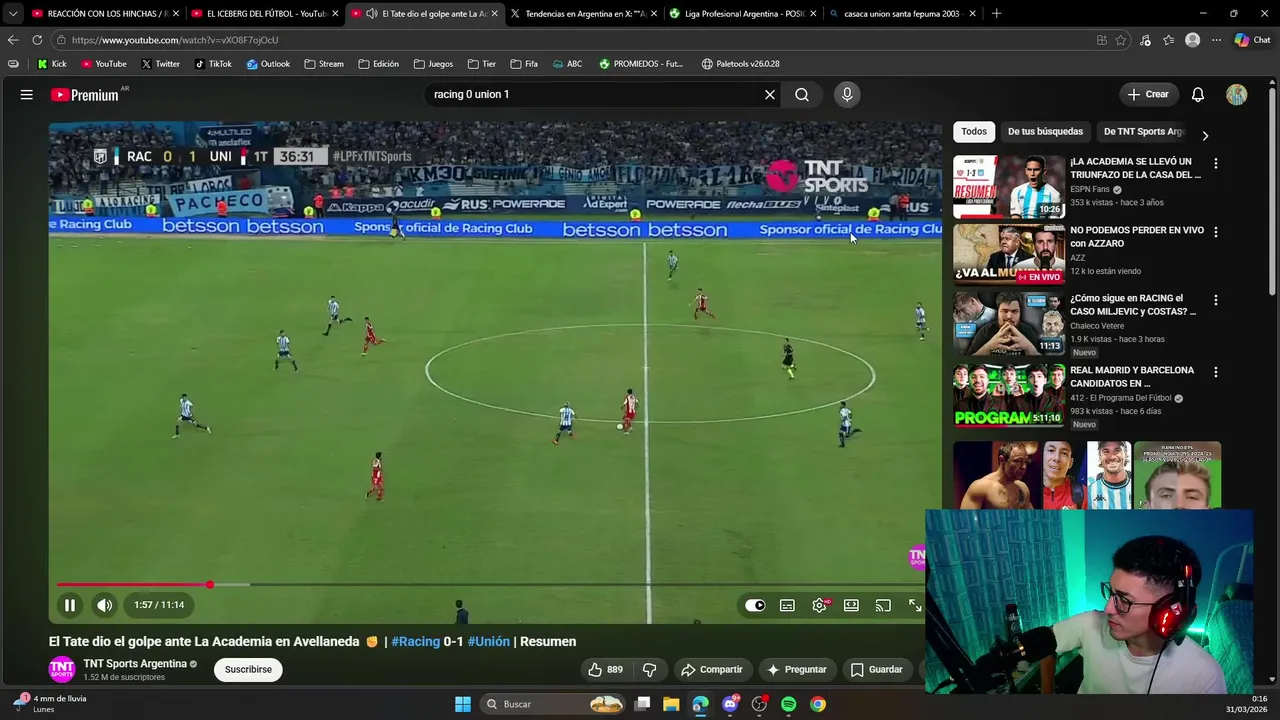Go back to previous page

click(13, 40)
